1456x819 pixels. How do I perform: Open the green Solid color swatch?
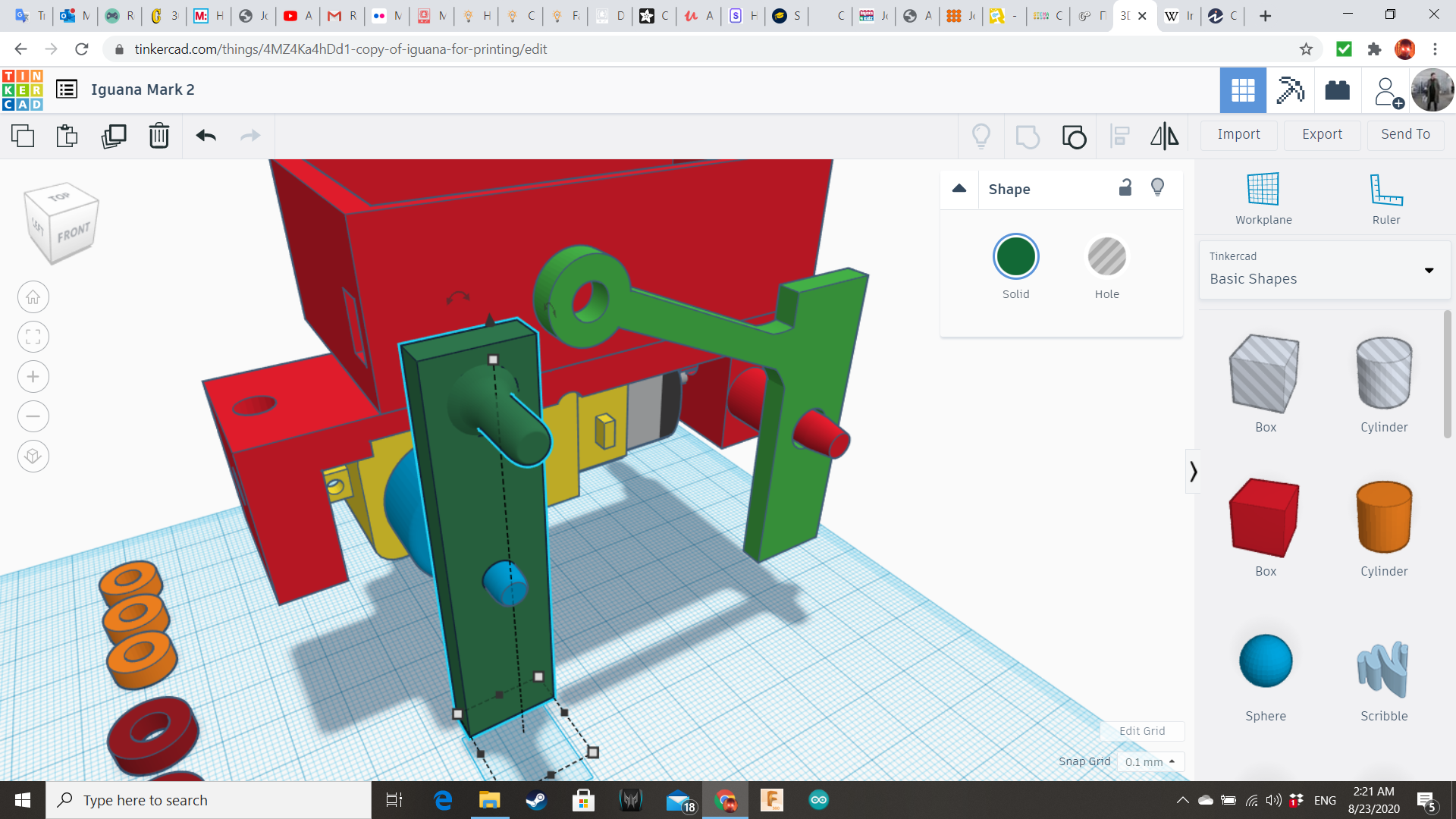pos(1015,257)
